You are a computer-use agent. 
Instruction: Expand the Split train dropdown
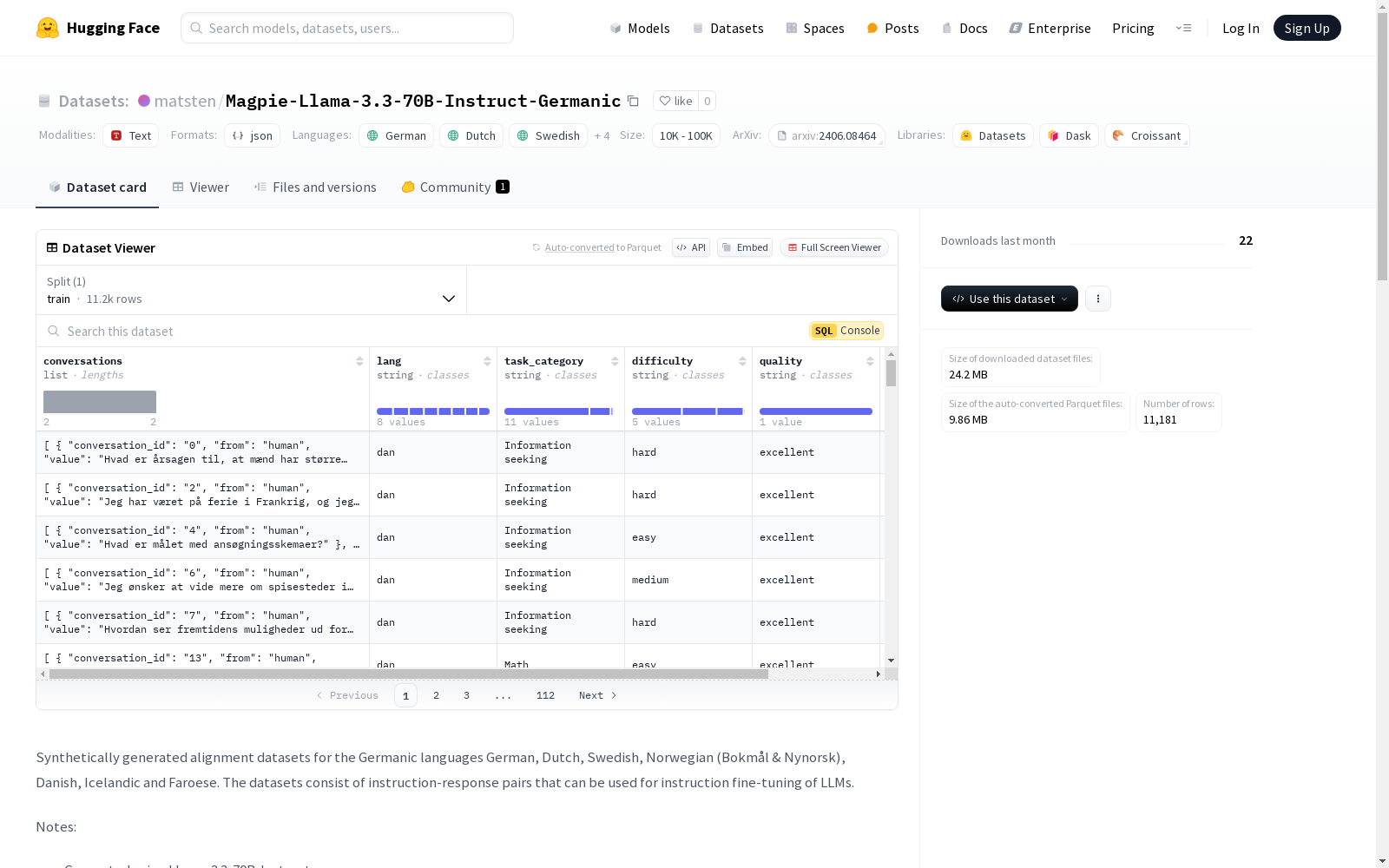pos(251,290)
